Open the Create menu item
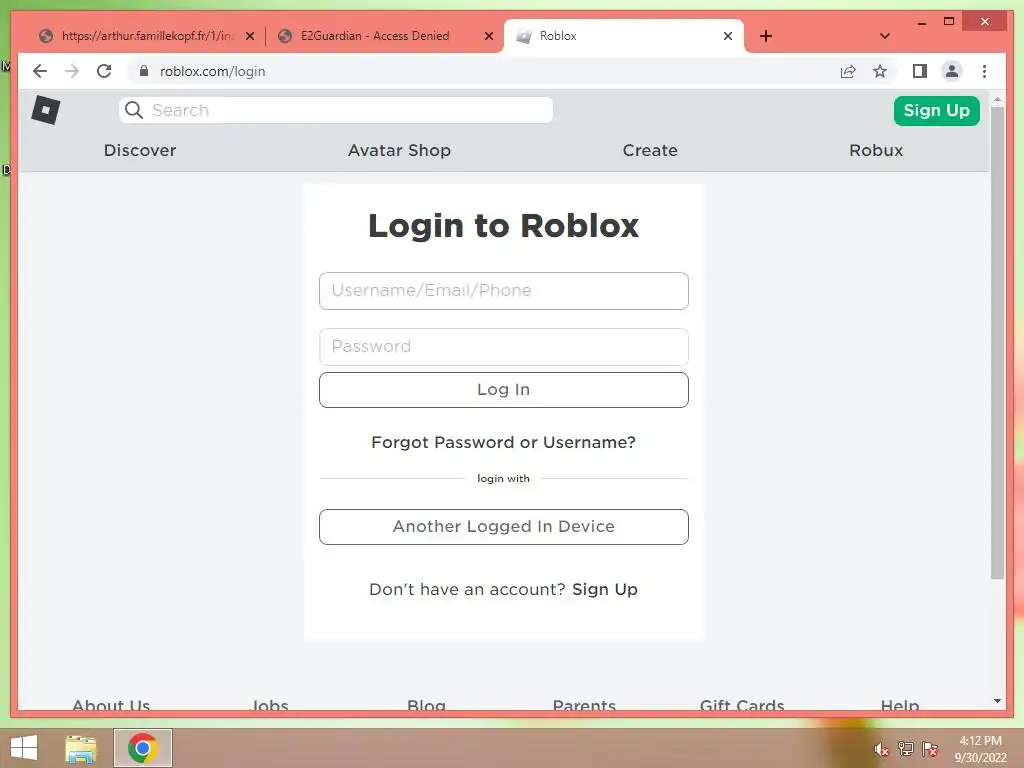This screenshot has height=768, width=1024. pos(650,150)
